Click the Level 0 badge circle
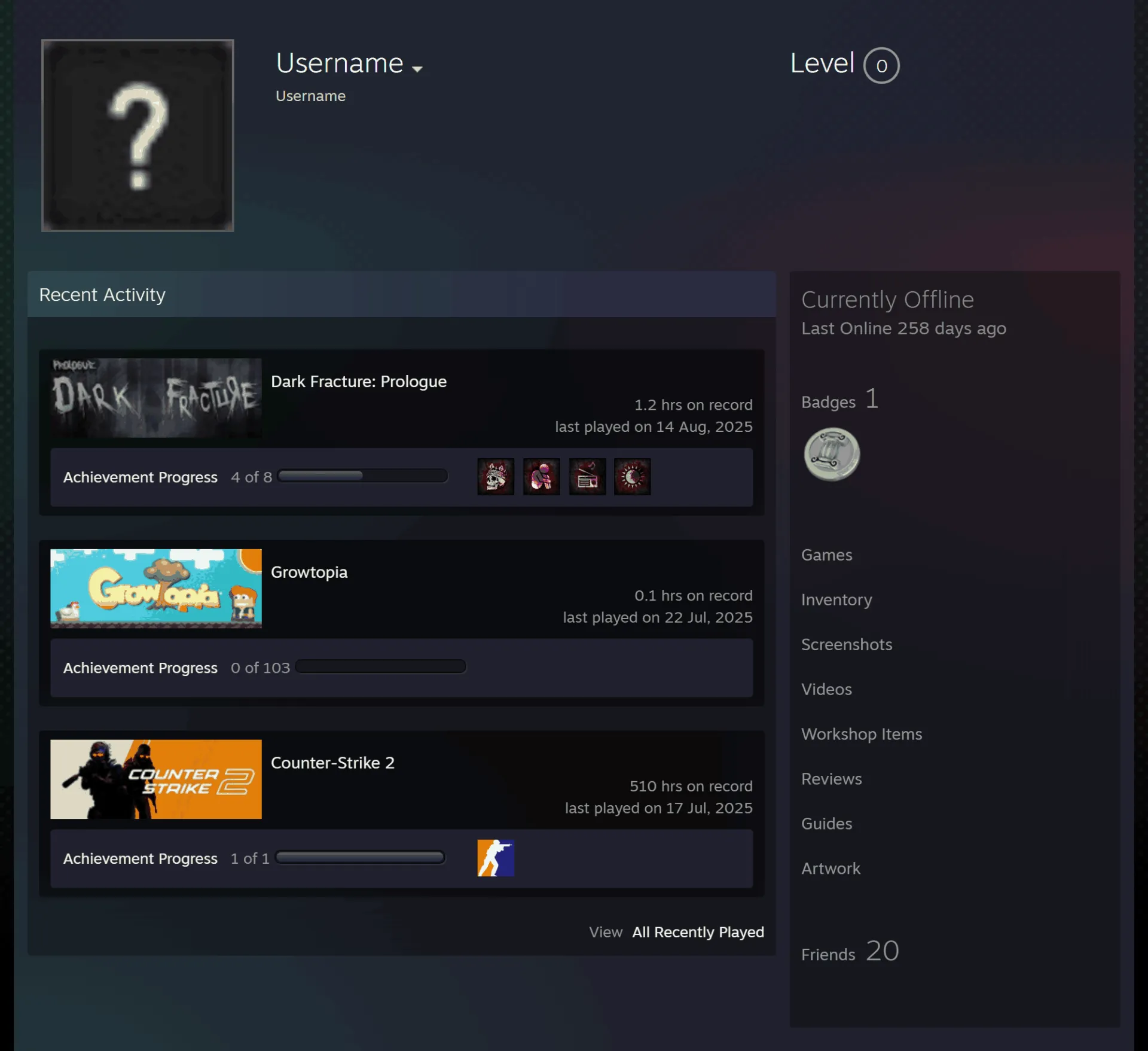The image size is (1148, 1051). point(881,65)
